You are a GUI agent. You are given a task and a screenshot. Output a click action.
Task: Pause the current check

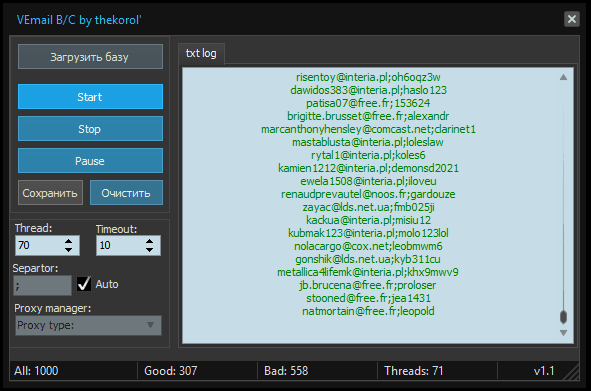click(x=90, y=161)
